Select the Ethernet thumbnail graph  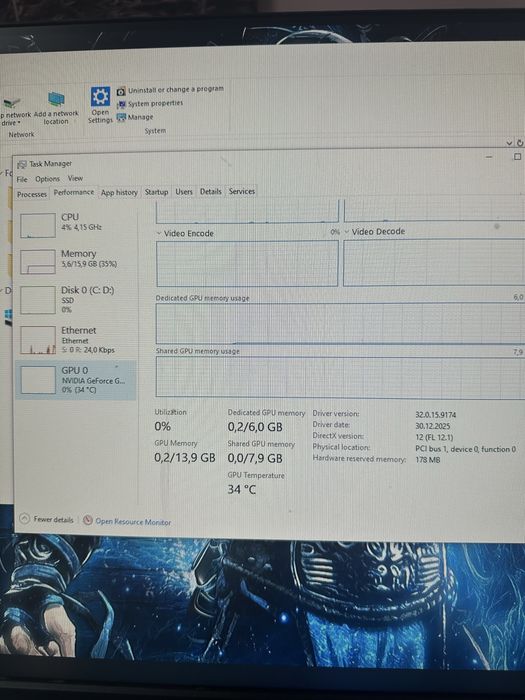tap(38, 340)
